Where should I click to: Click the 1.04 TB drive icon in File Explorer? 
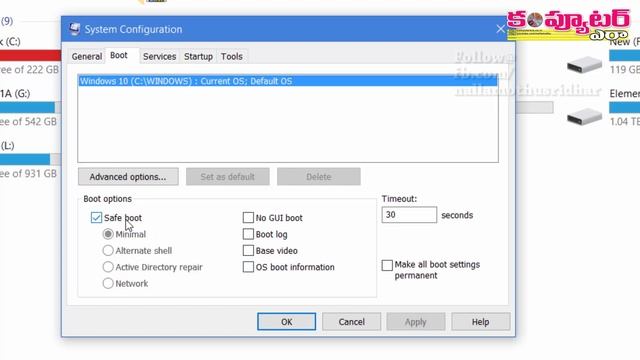tap(584, 117)
